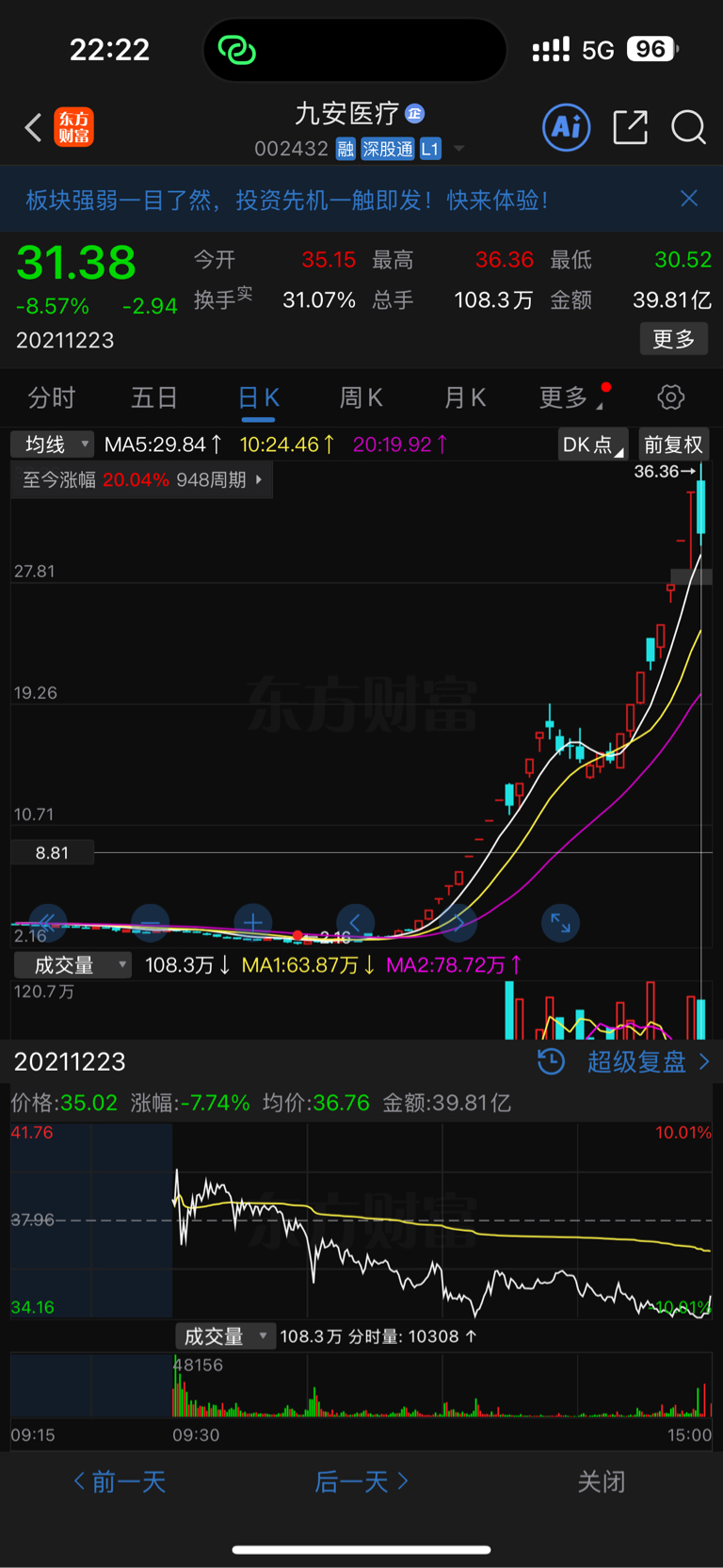Tap the MA2:78.72万 volume value
Viewport: 723px width, 1568px height.
point(455,965)
